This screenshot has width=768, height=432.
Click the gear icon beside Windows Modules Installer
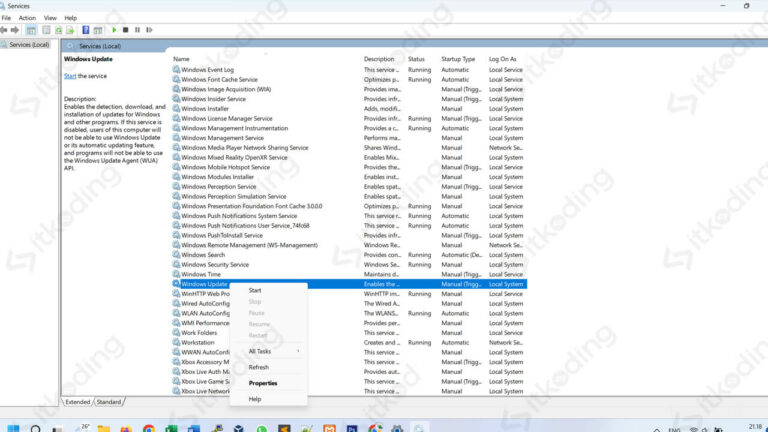(x=176, y=177)
